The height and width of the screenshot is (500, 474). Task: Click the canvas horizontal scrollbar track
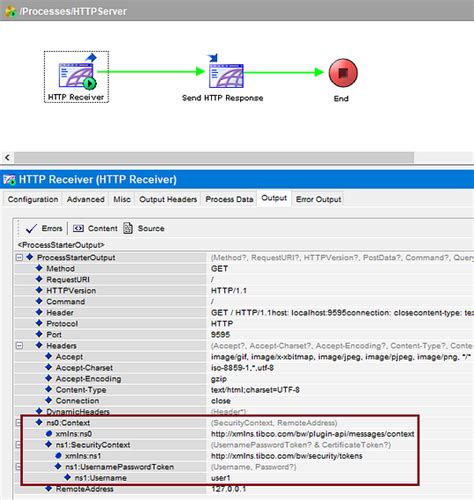[x=213, y=157]
